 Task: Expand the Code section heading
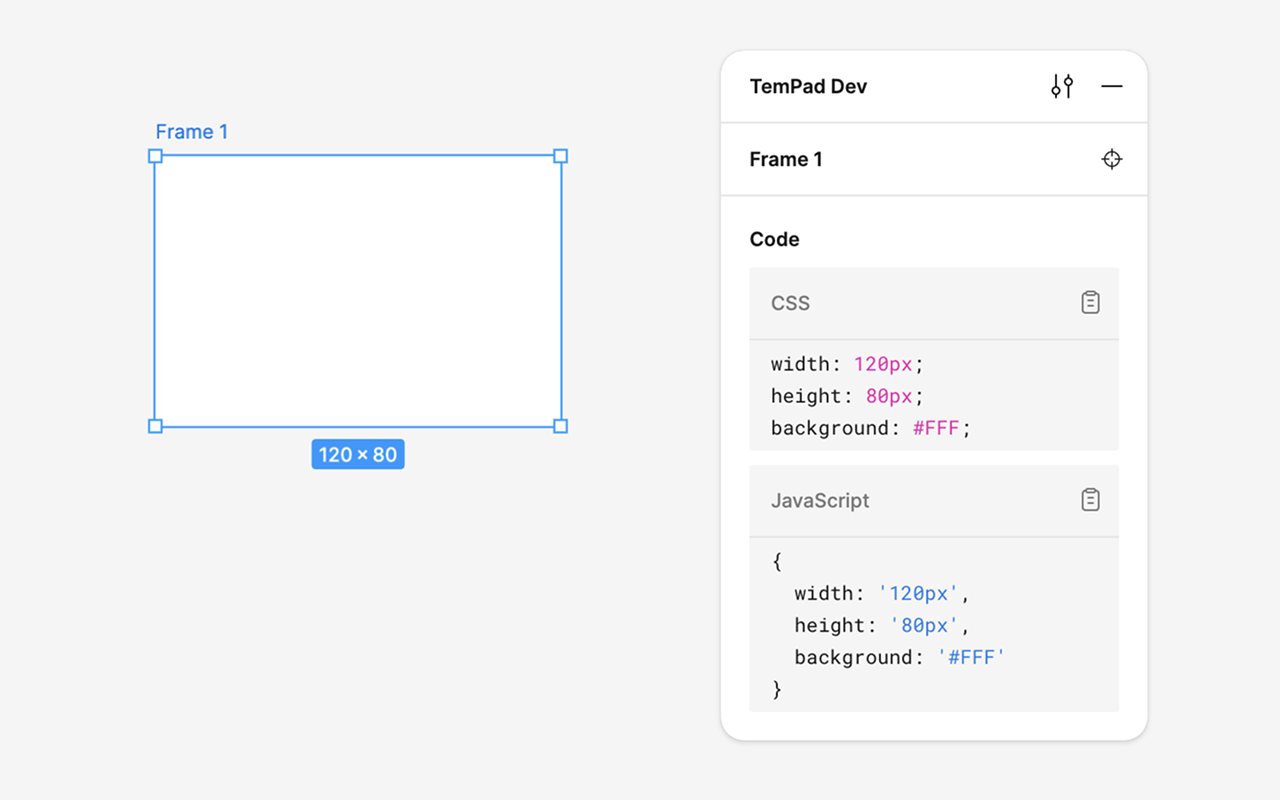[x=774, y=239]
